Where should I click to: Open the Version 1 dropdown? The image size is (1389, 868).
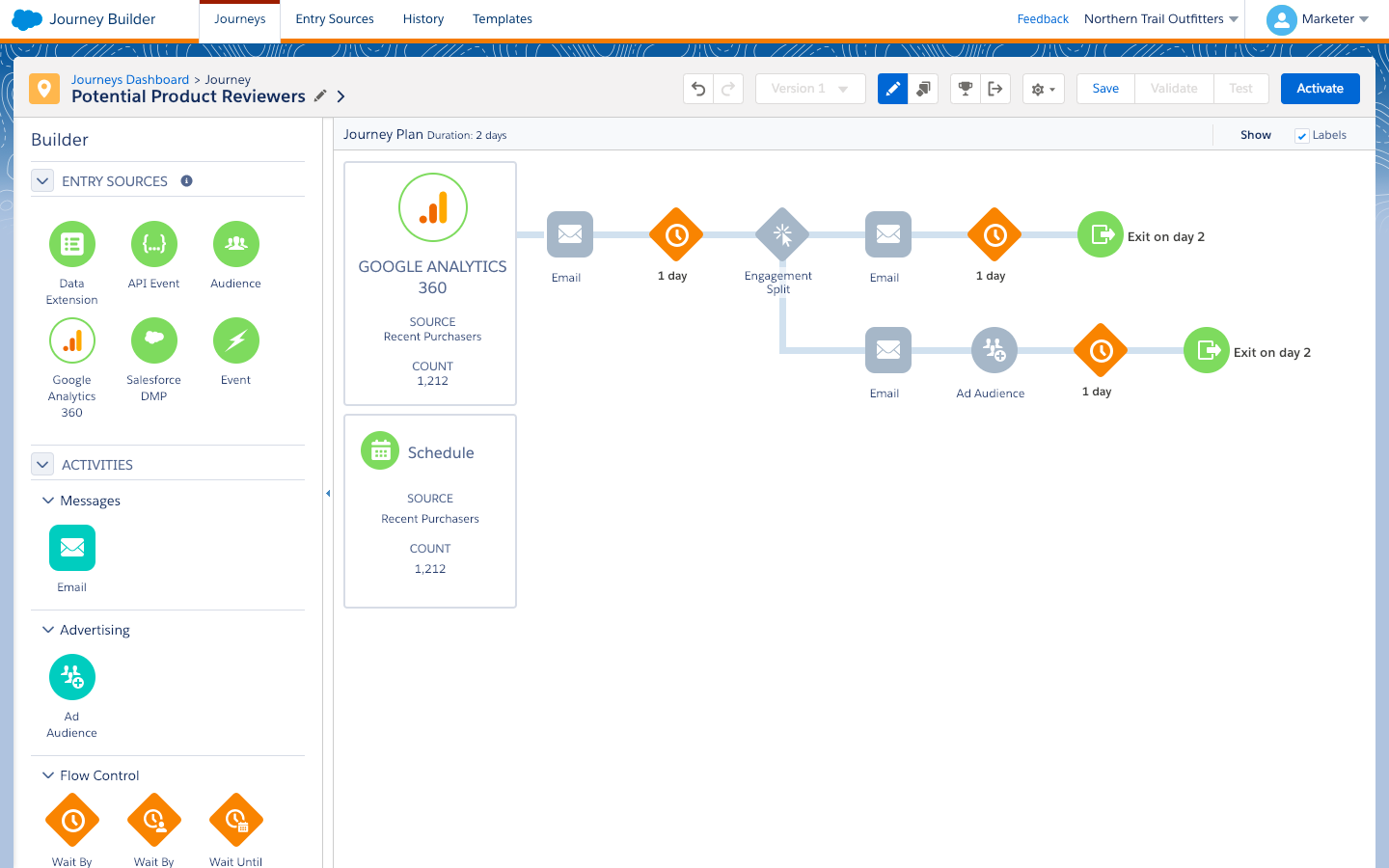pos(810,88)
